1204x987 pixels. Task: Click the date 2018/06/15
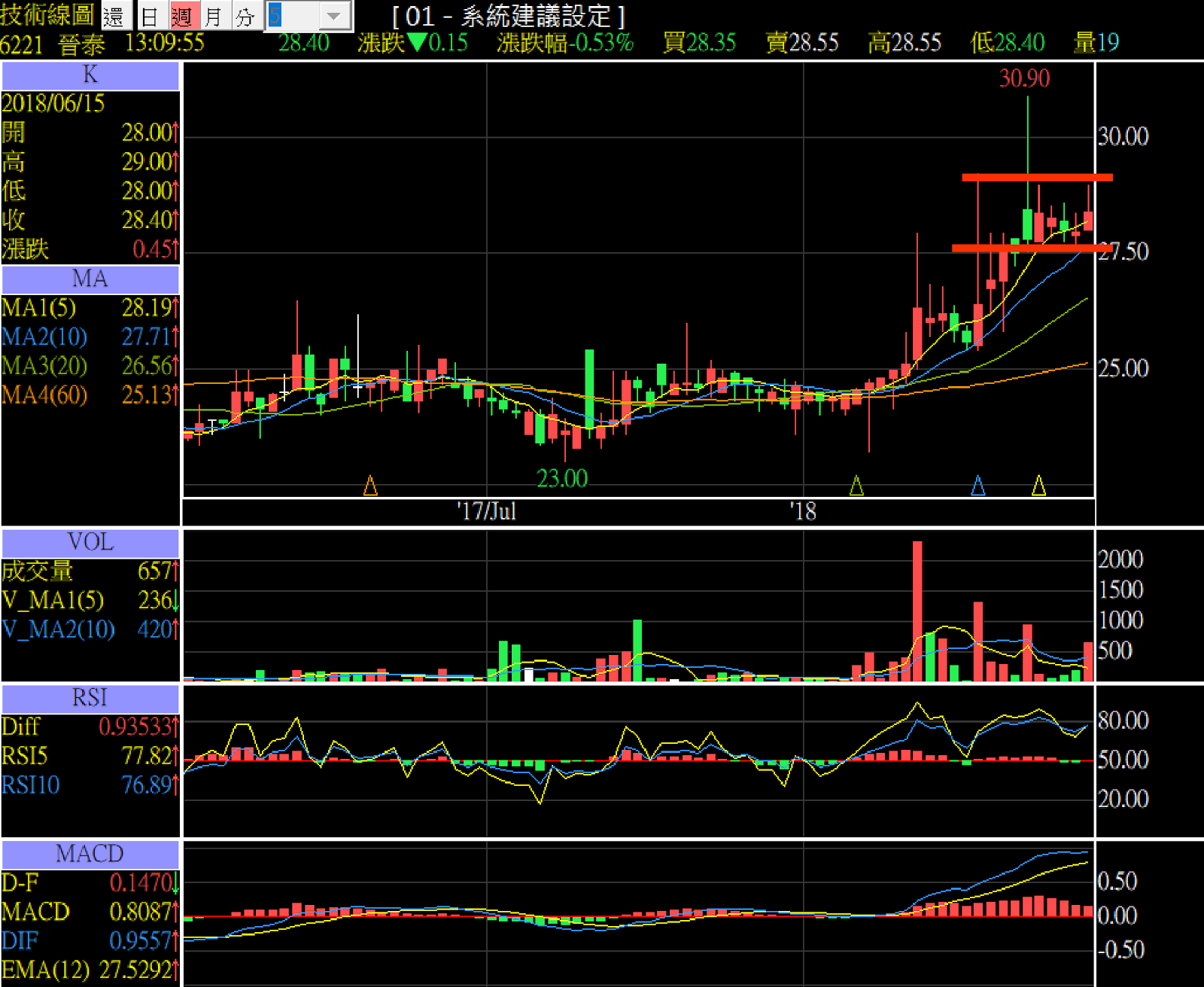click(53, 104)
